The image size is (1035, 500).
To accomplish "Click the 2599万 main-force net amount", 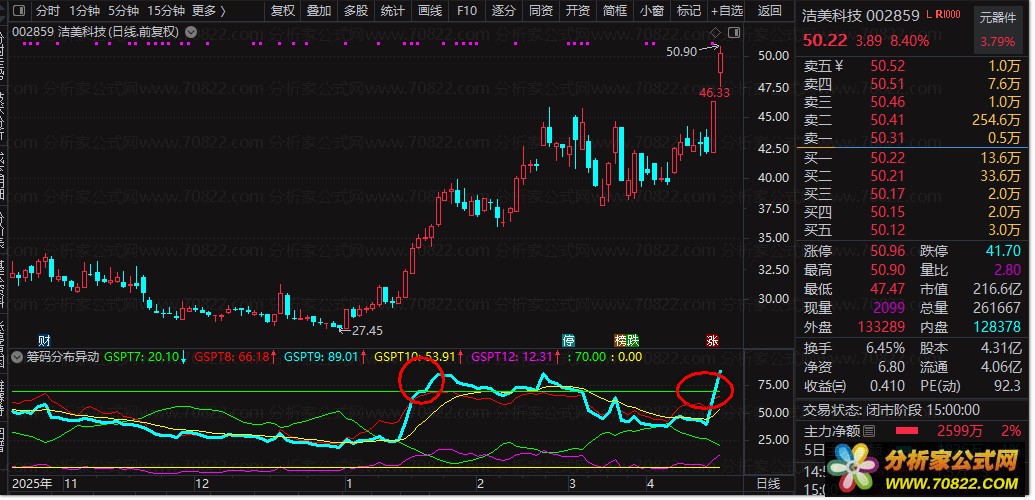I will click(x=960, y=431).
